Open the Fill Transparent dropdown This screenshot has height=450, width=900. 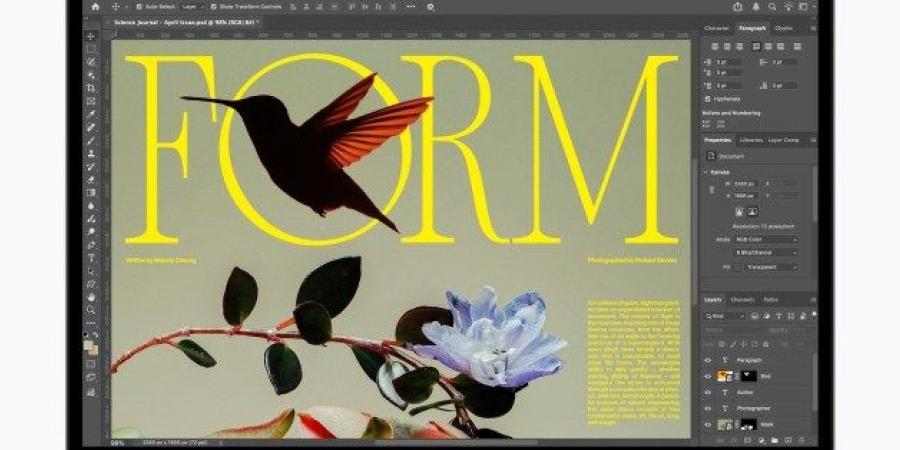(x=771, y=267)
